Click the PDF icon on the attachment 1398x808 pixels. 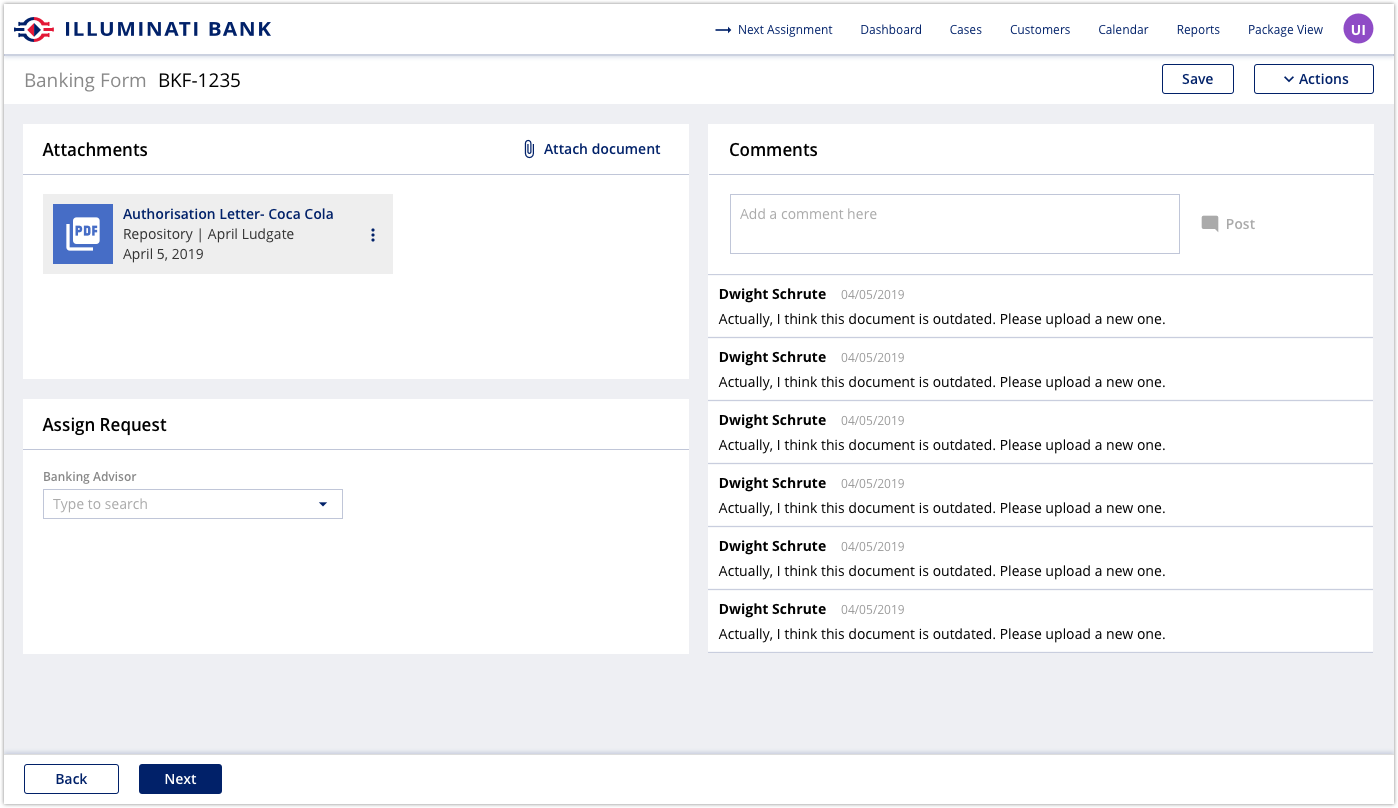pyautogui.click(x=83, y=233)
